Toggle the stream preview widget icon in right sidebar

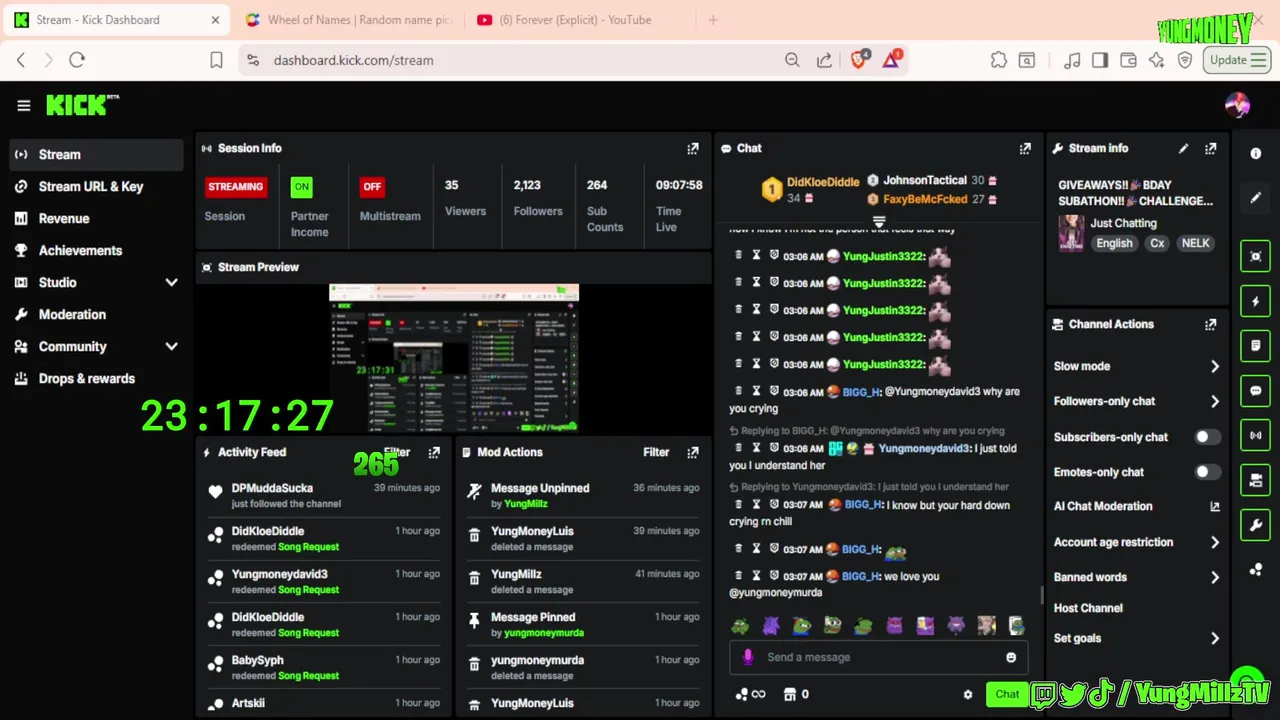coord(1256,256)
